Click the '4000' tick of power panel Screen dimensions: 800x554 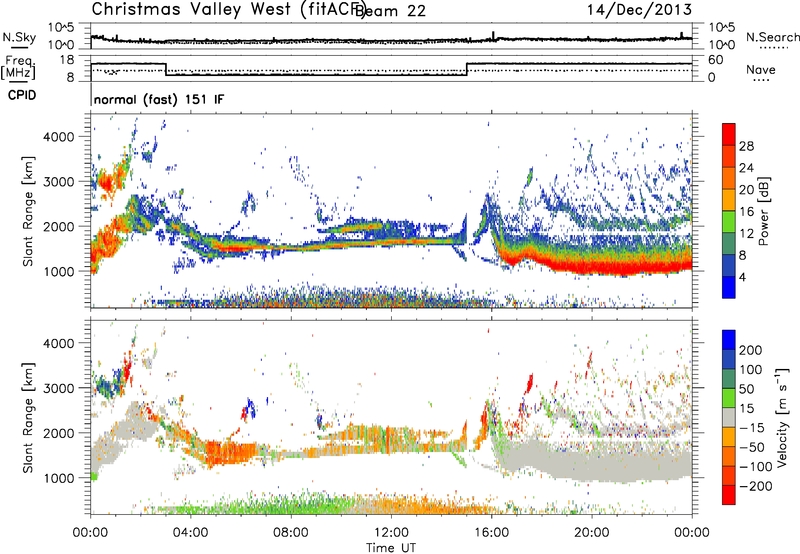point(59,137)
